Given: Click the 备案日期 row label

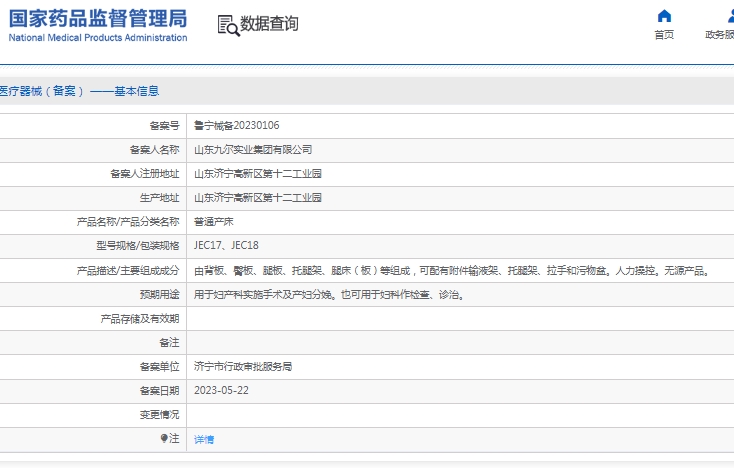Looking at the screenshot, I should [160, 390].
